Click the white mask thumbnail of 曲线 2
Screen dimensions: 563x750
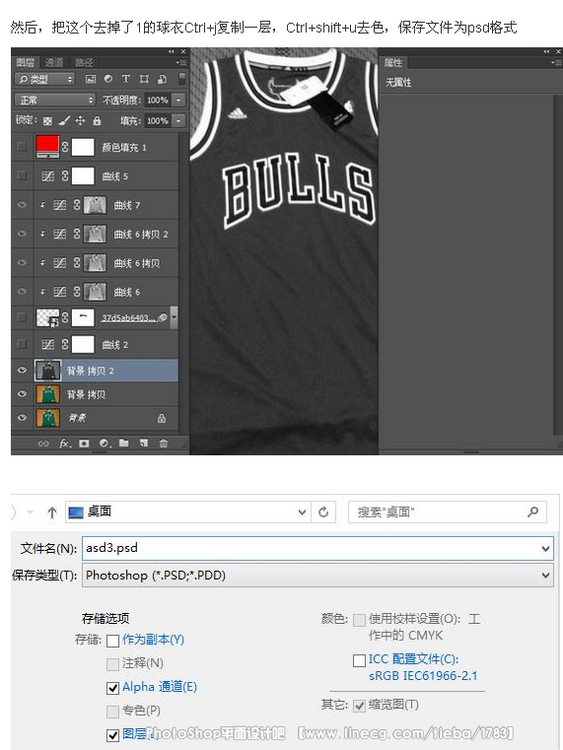pos(83,344)
